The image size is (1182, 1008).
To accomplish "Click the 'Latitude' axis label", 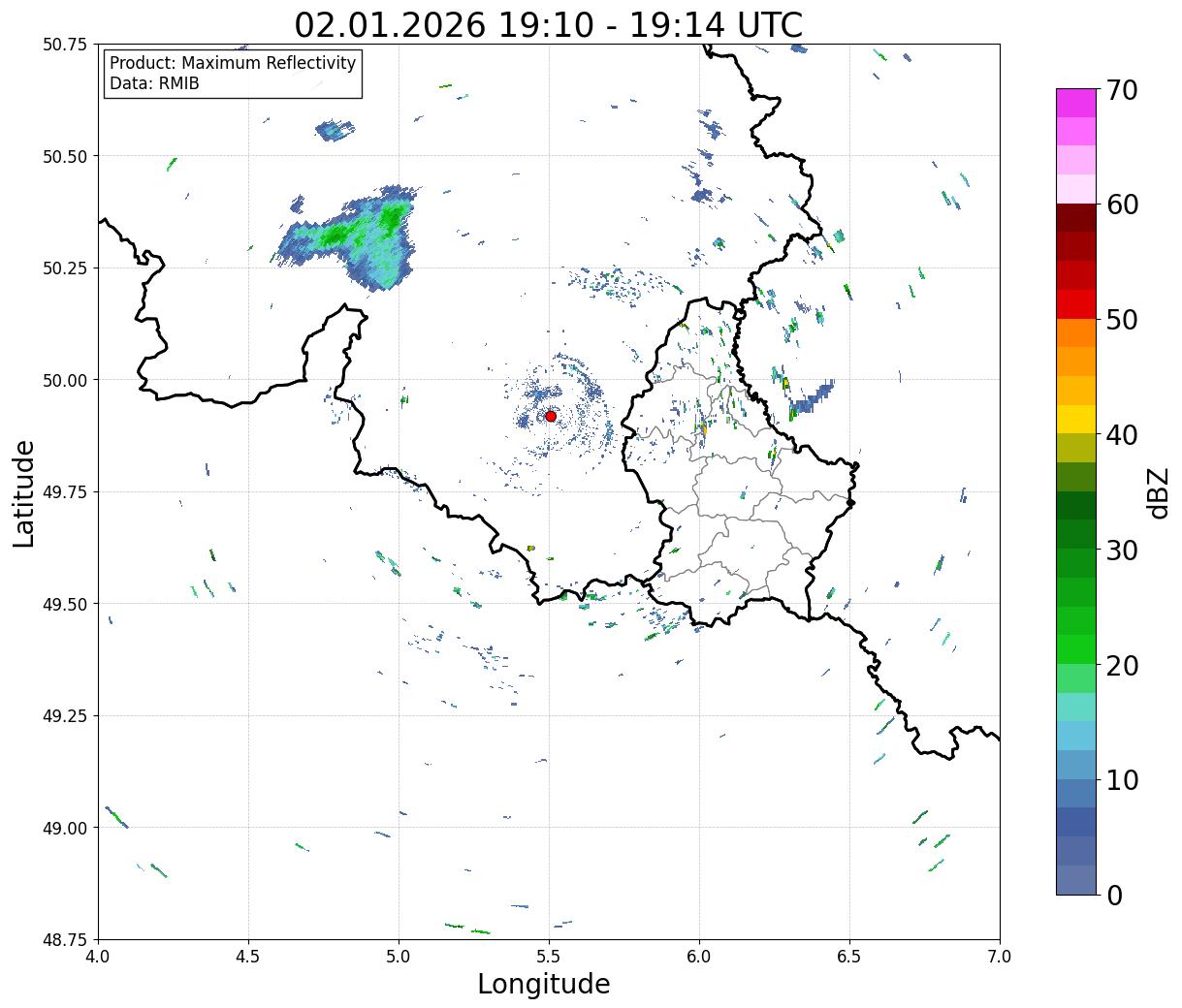I will click(24, 492).
